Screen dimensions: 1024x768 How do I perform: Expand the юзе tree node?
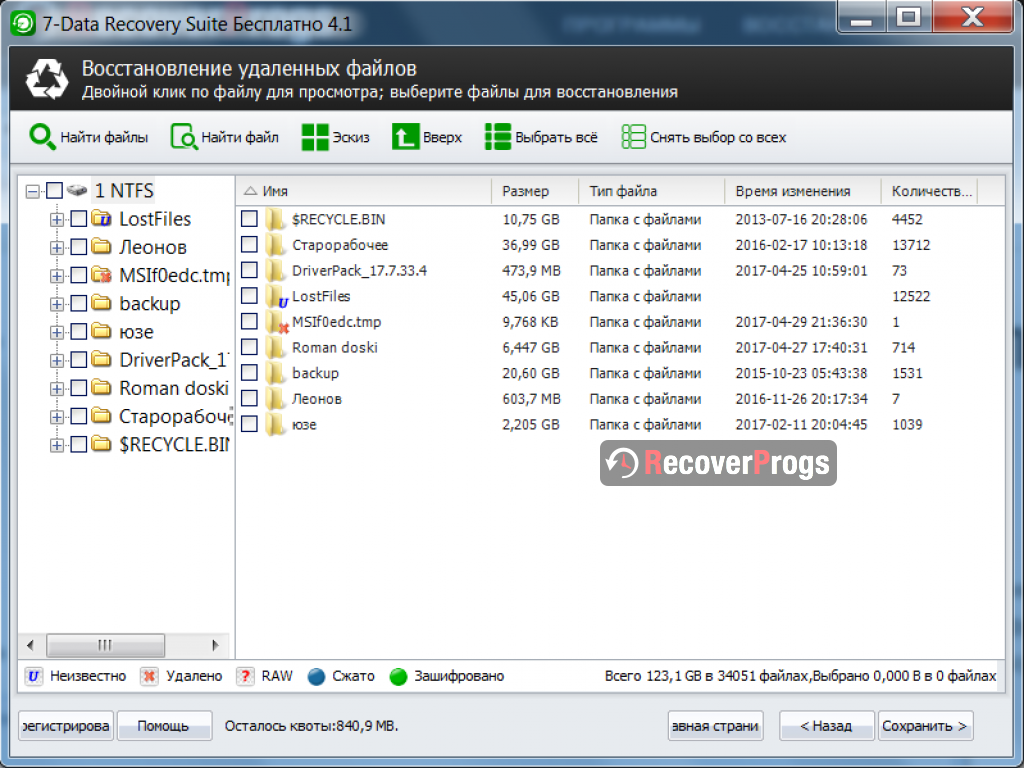coord(56,332)
